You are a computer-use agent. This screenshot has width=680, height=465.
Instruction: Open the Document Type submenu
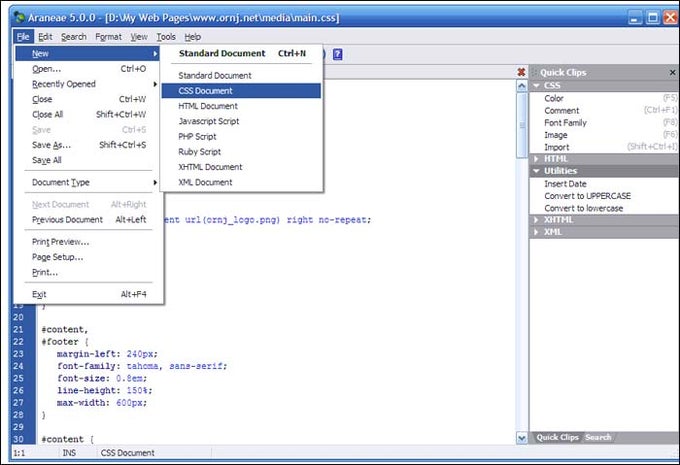click(x=88, y=183)
